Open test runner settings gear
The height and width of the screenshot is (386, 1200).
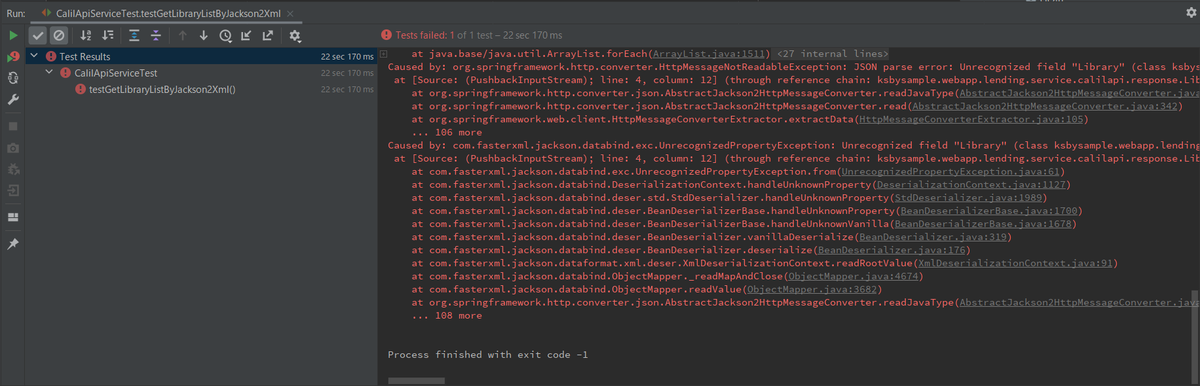pyautogui.click(x=294, y=35)
